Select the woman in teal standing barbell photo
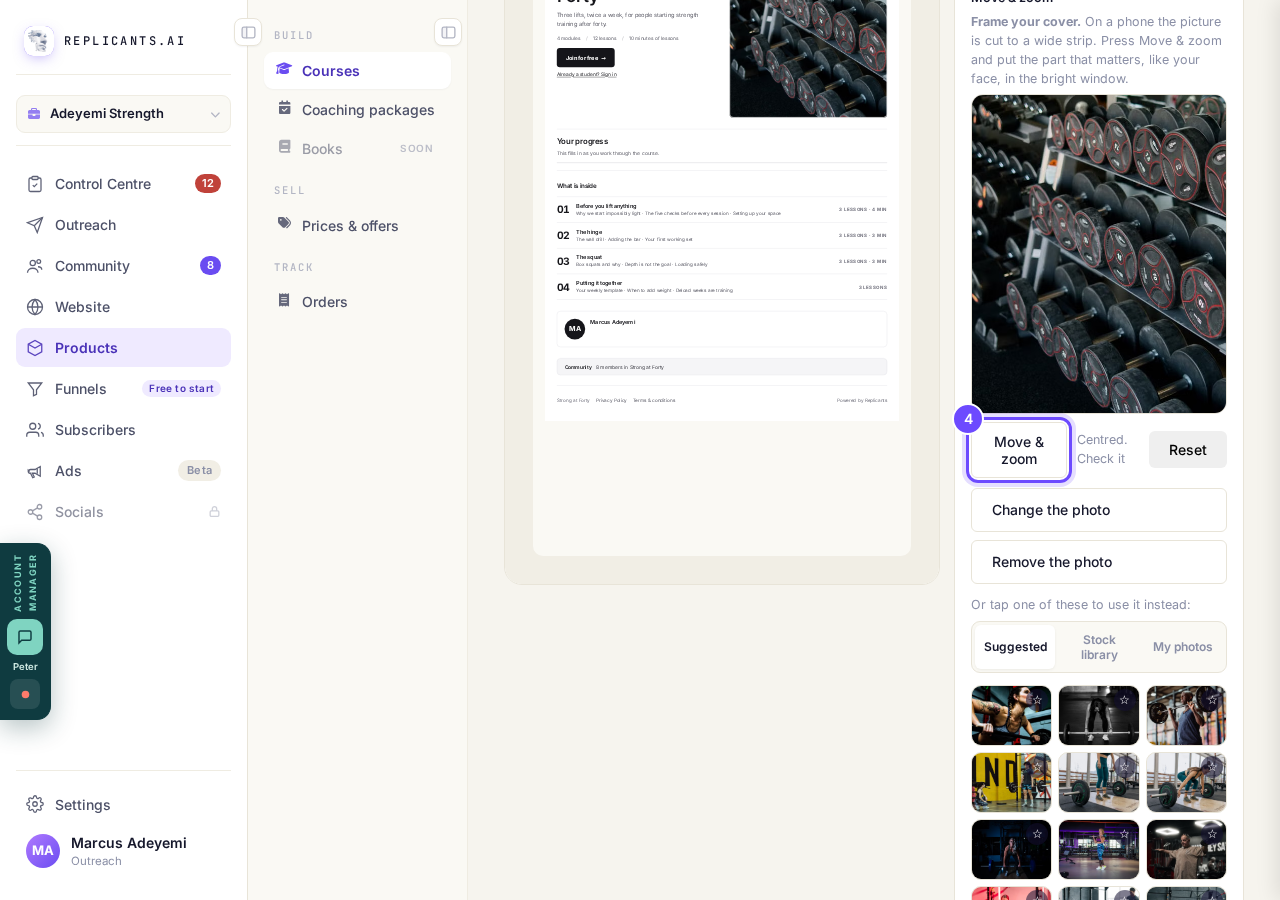 tap(1099, 782)
